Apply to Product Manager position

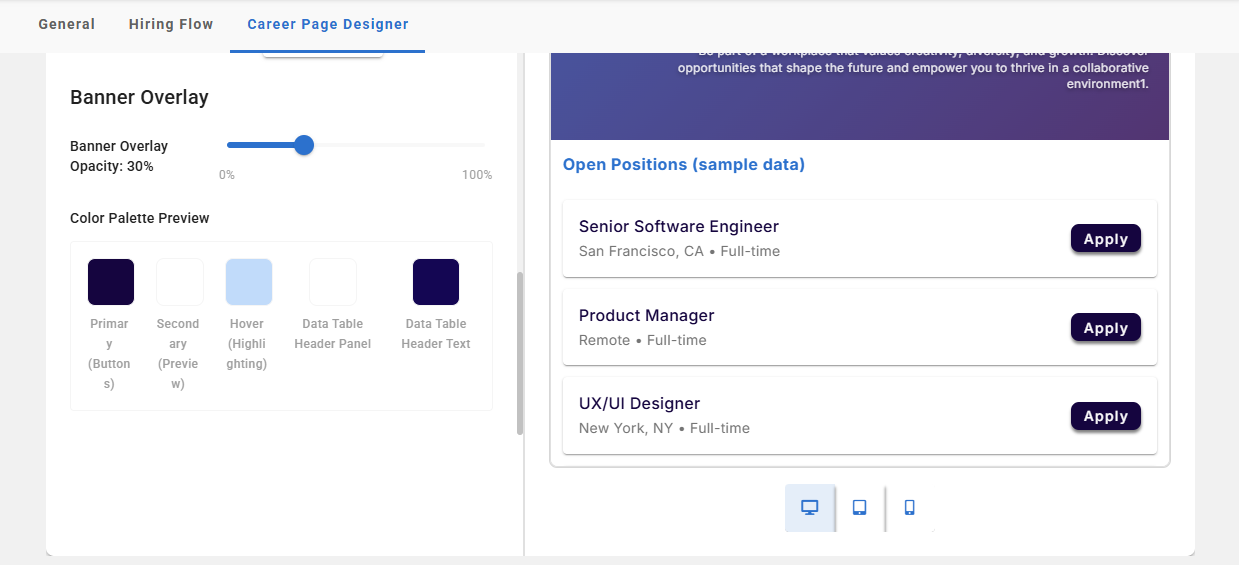pos(1105,328)
